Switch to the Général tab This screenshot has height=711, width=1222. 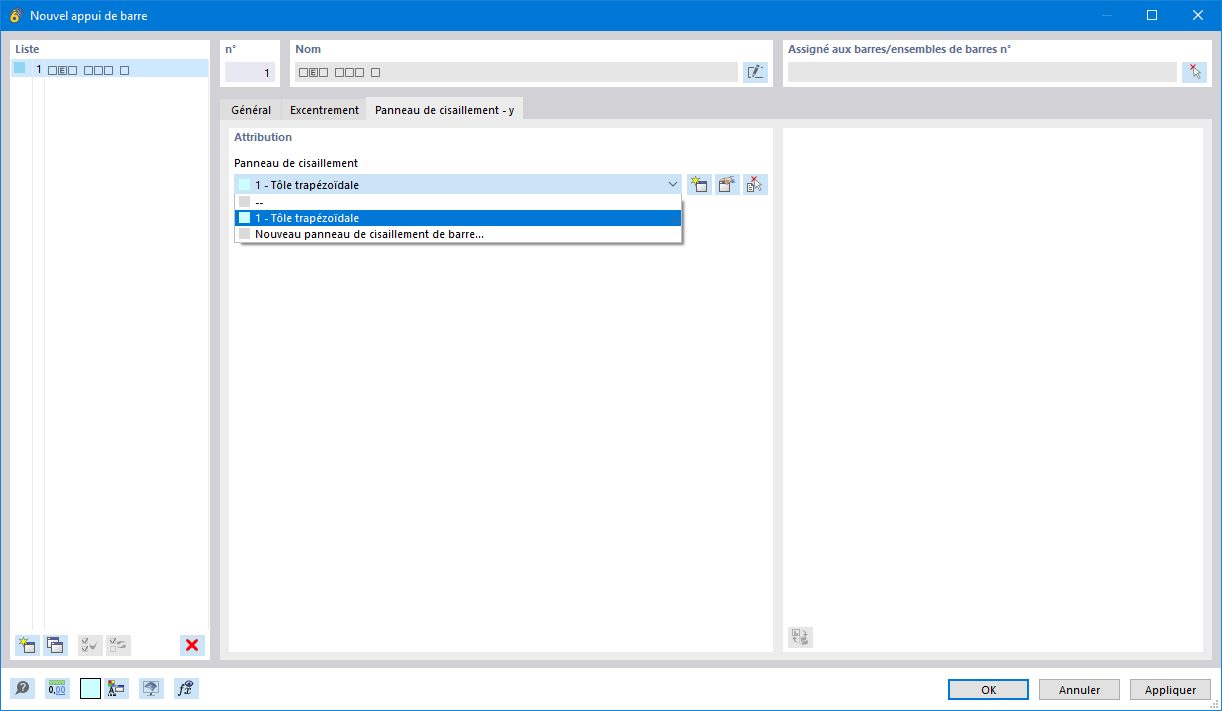pyautogui.click(x=251, y=110)
